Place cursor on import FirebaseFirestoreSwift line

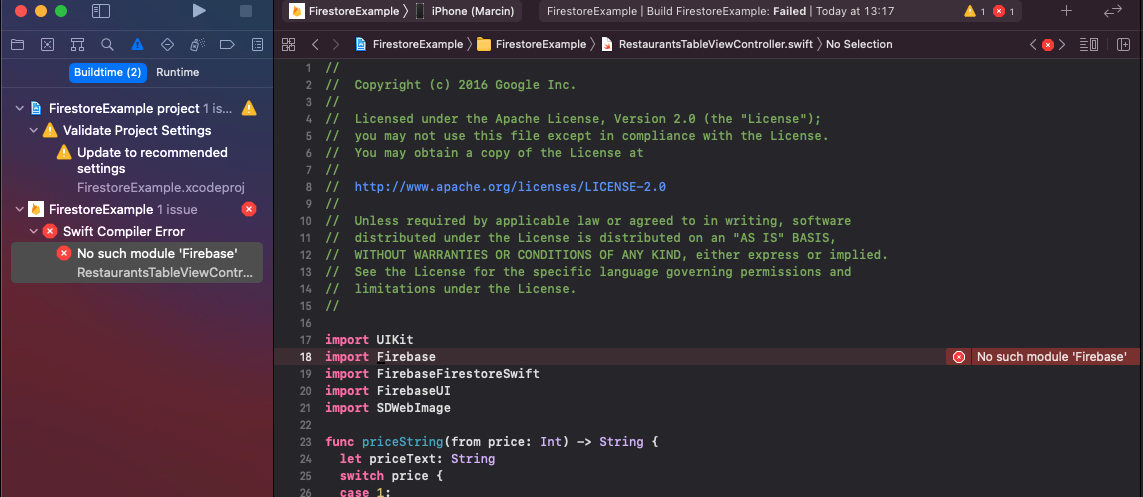coord(432,374)
